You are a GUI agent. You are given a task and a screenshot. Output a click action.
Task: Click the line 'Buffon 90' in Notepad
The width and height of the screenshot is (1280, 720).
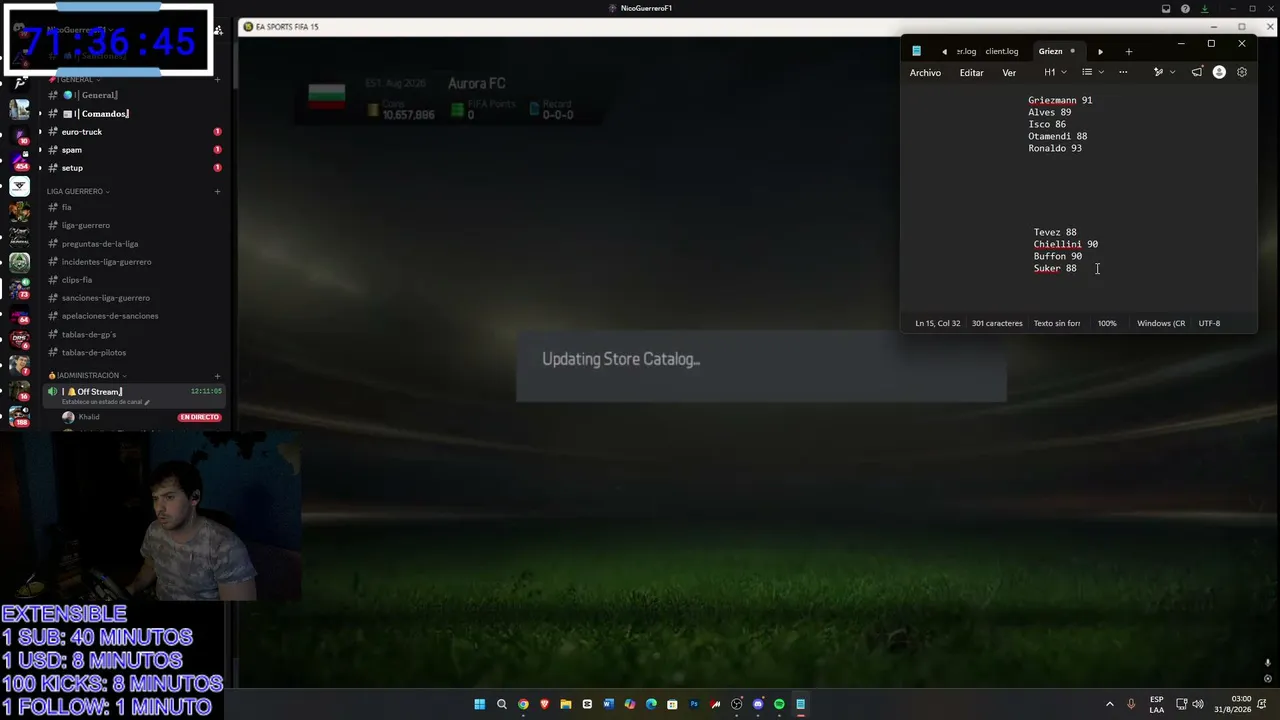point(1058,256)
